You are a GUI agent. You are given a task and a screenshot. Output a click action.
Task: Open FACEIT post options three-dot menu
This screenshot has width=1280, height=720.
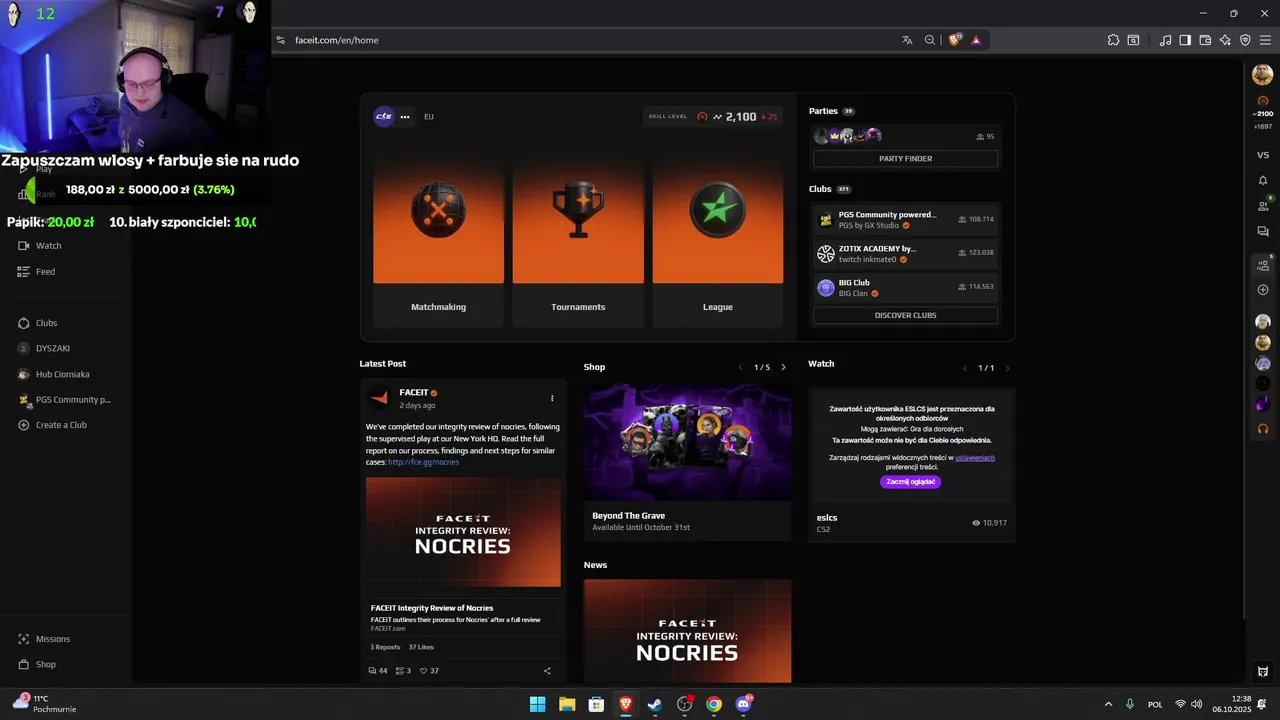pos(552,398)
